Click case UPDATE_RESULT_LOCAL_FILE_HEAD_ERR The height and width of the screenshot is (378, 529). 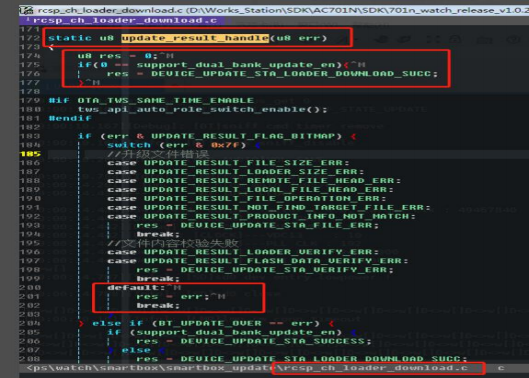point(250,190)
